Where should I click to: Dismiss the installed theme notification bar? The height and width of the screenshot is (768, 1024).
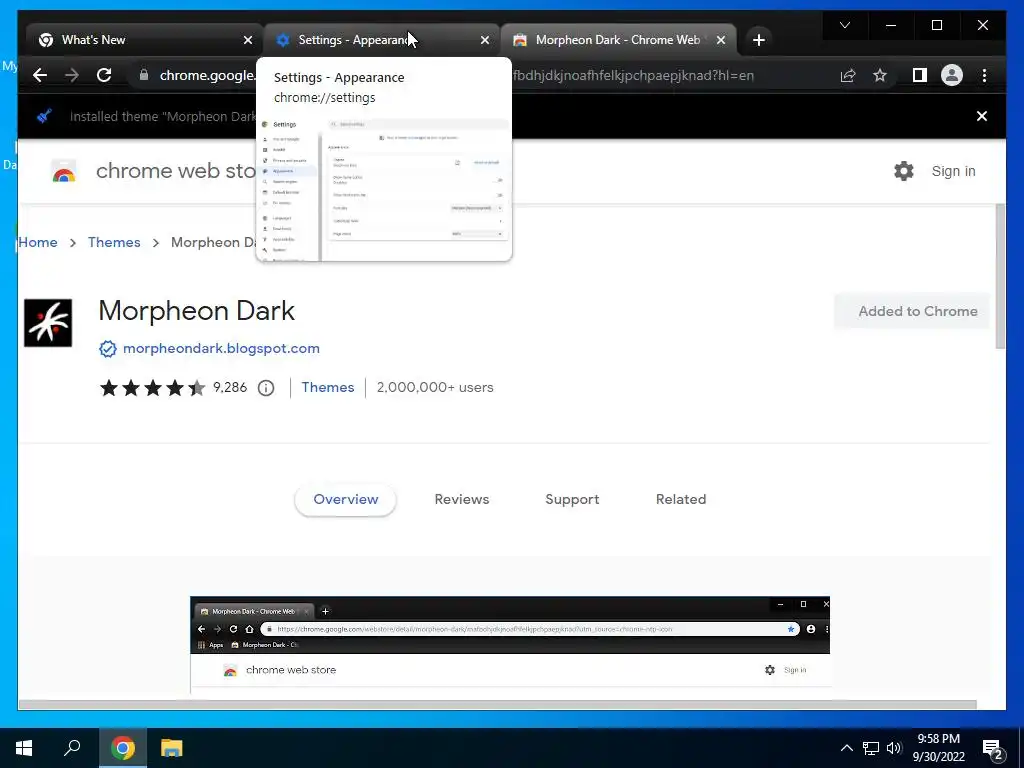[x=982, y=116]
